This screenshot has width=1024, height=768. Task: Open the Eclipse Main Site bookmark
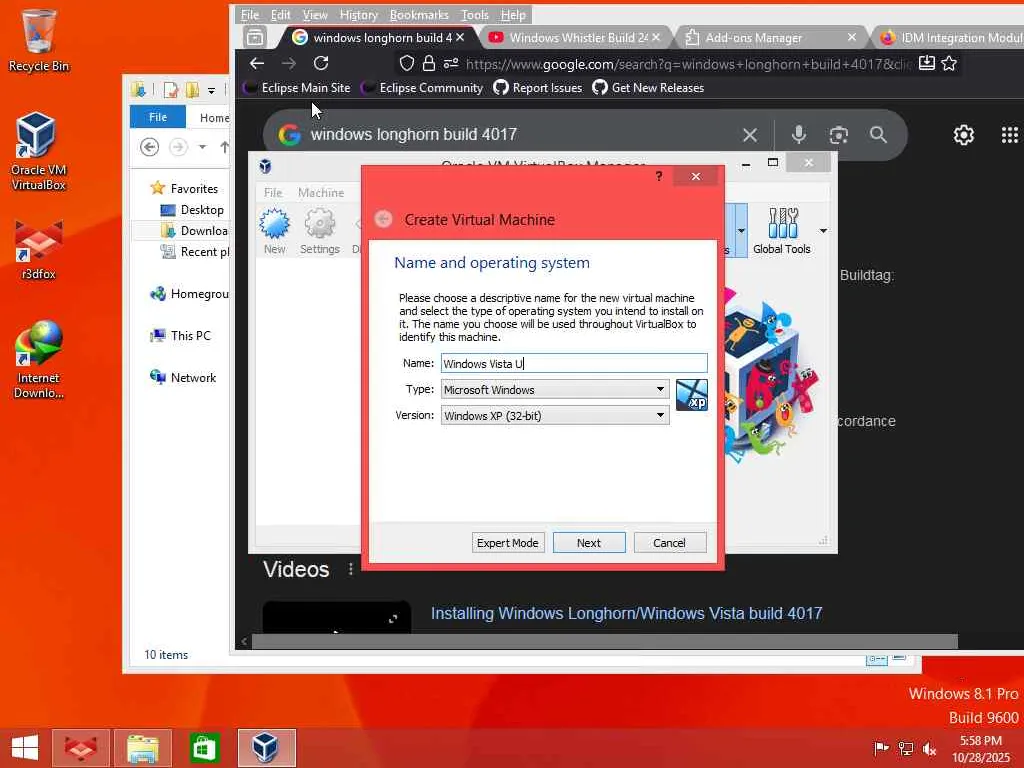point(297,88)
